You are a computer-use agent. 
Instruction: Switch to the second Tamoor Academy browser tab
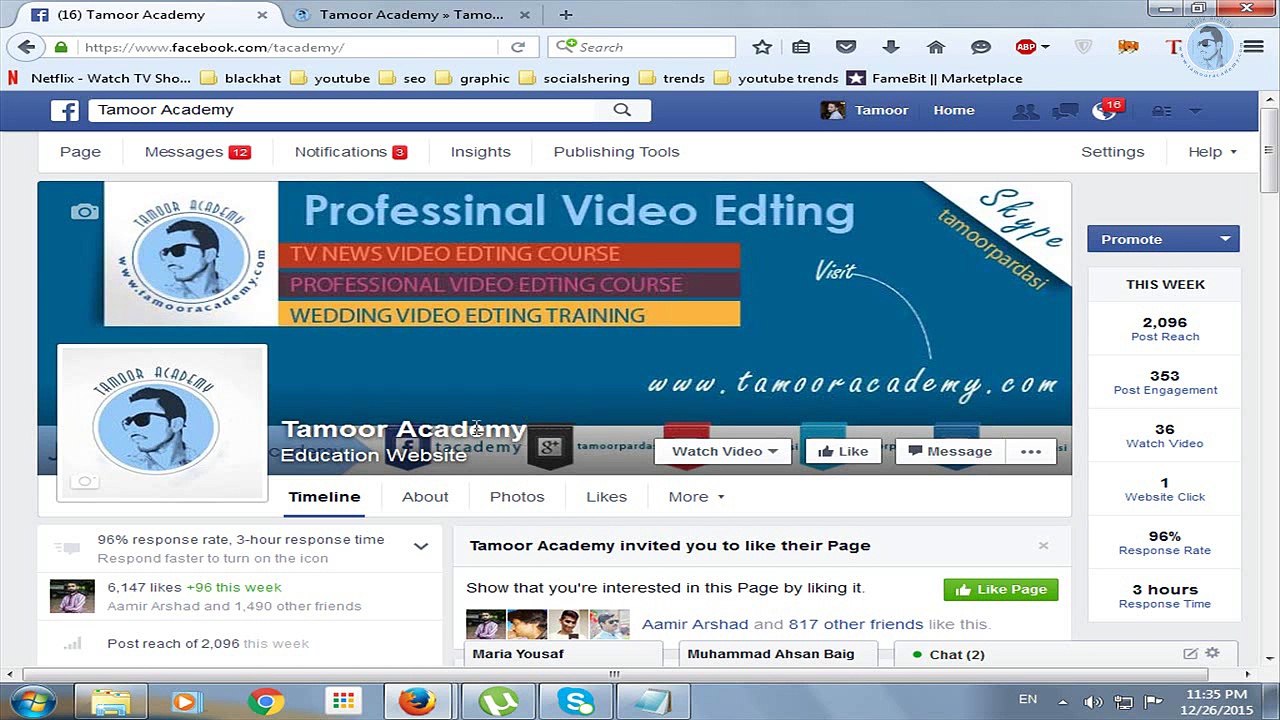tap(412, 15)
